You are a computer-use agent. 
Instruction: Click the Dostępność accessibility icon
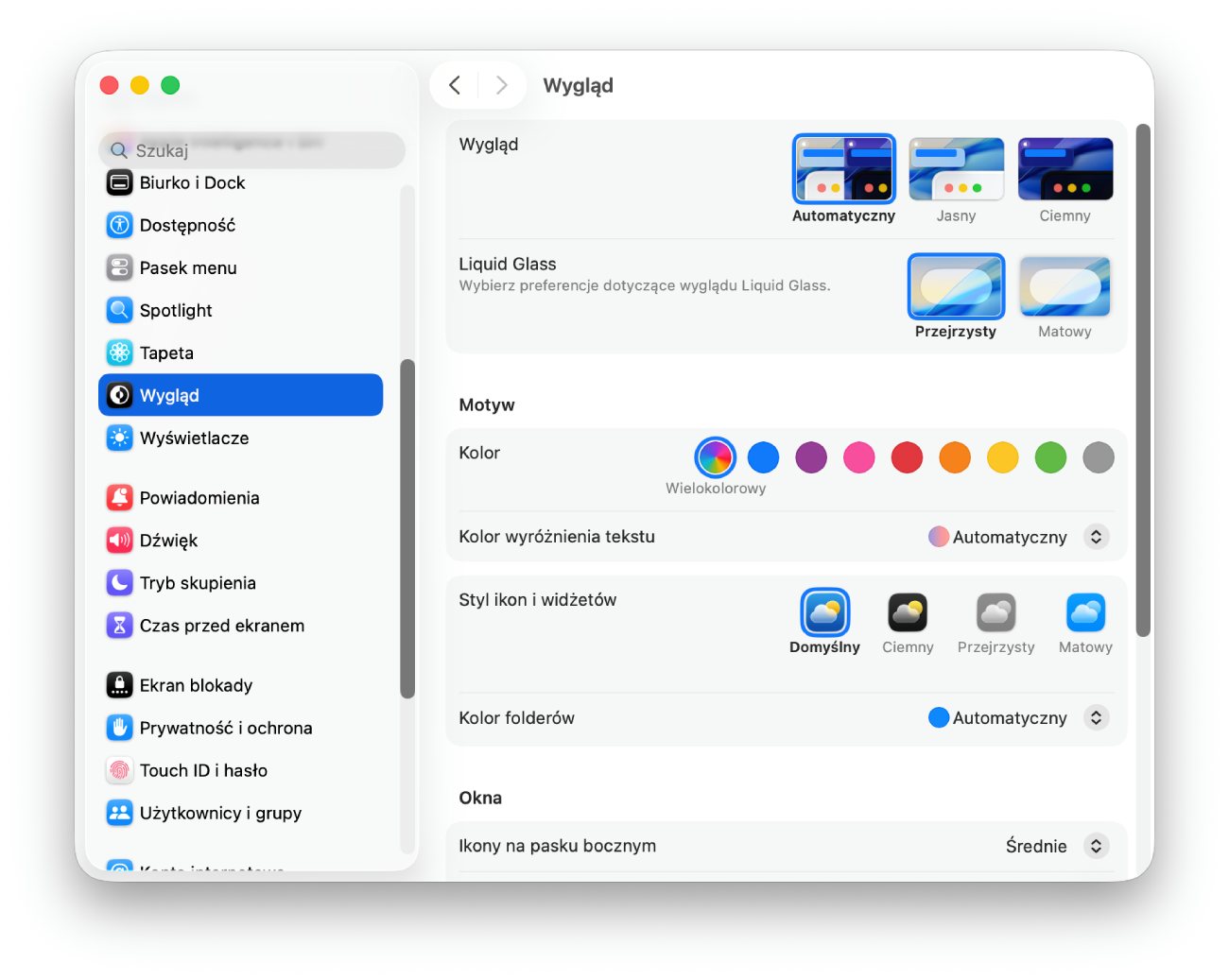click(x=119, y=225)
